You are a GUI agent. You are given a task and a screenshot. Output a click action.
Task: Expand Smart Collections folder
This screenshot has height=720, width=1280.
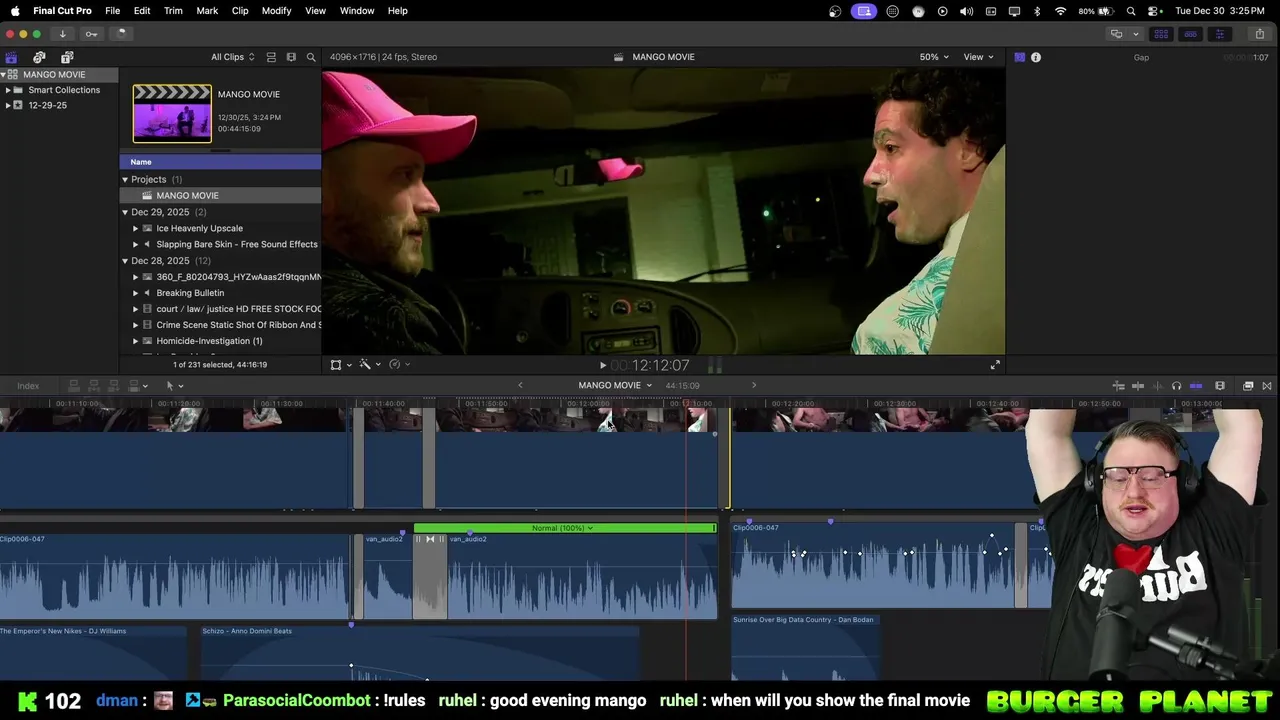pos(8,90)
